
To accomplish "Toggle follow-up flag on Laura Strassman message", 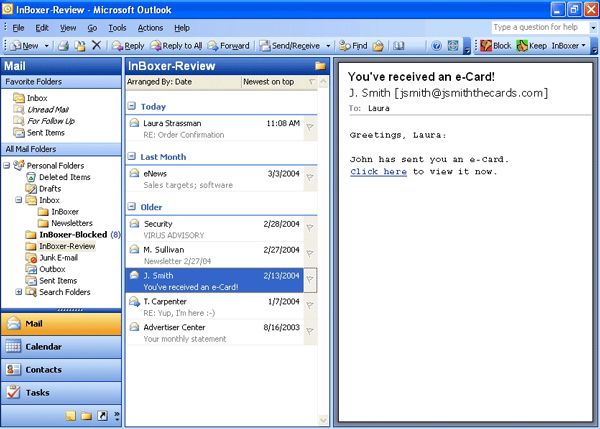I will coord(310,127).
